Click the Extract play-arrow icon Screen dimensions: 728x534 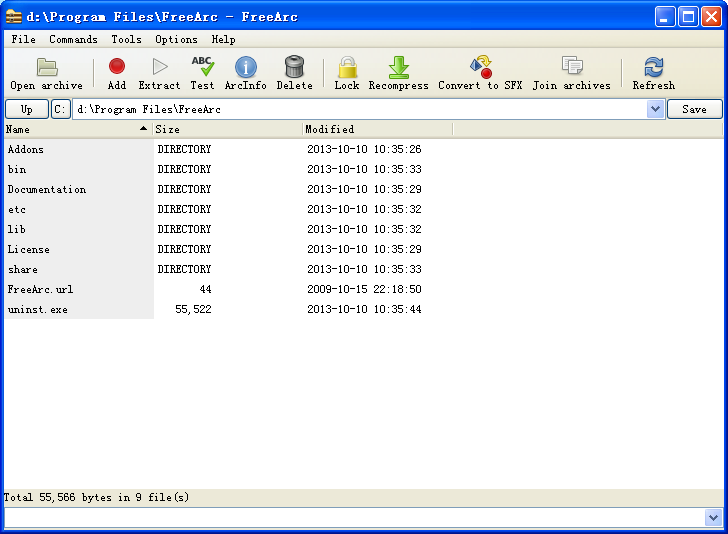(x=160, y=66)
